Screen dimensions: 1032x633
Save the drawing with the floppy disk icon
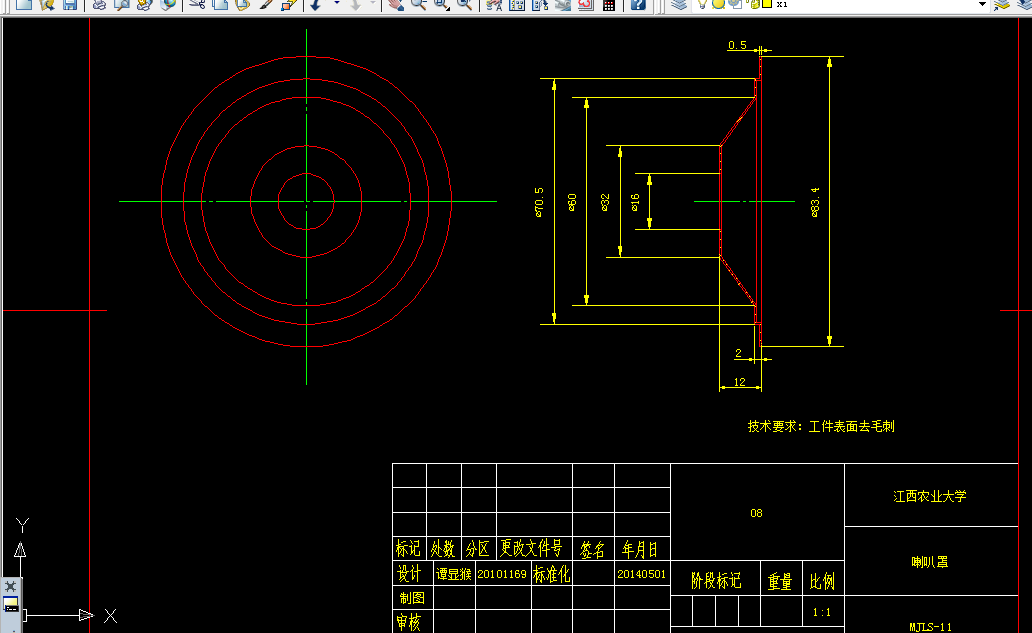(x=70, y=5)
